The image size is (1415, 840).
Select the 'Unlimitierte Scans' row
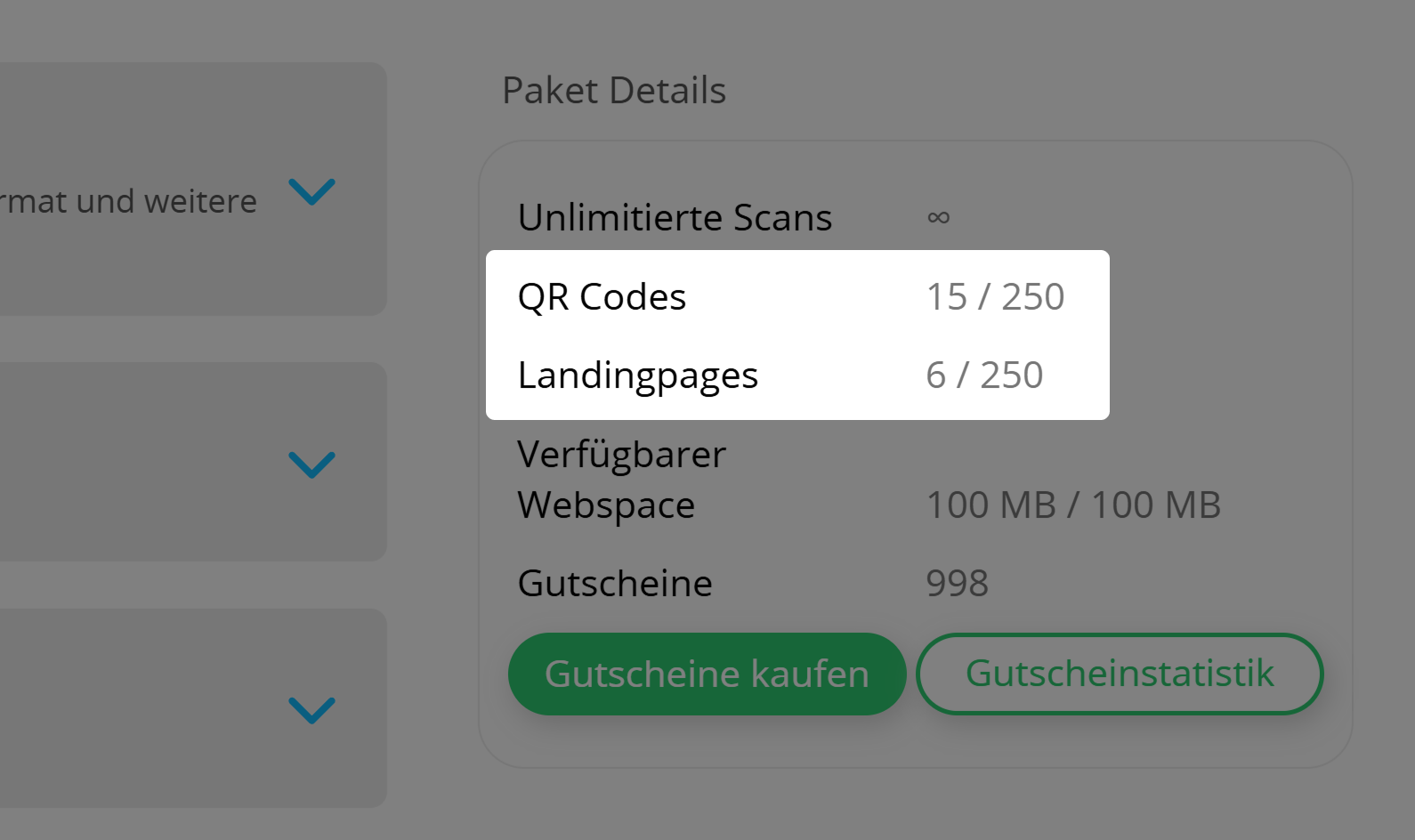point(675,217)
